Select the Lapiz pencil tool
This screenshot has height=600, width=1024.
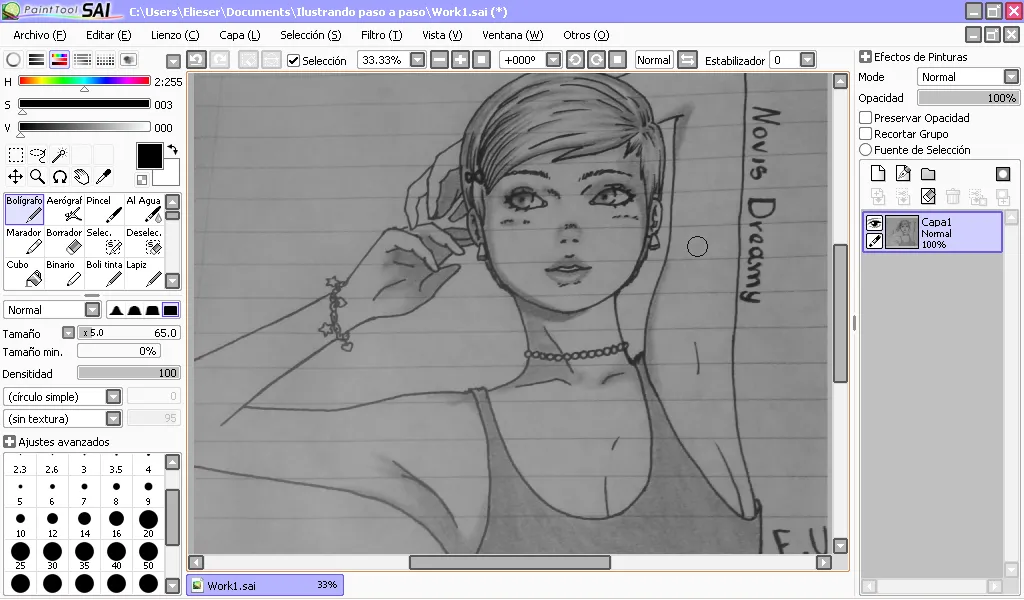pos(144,273)
